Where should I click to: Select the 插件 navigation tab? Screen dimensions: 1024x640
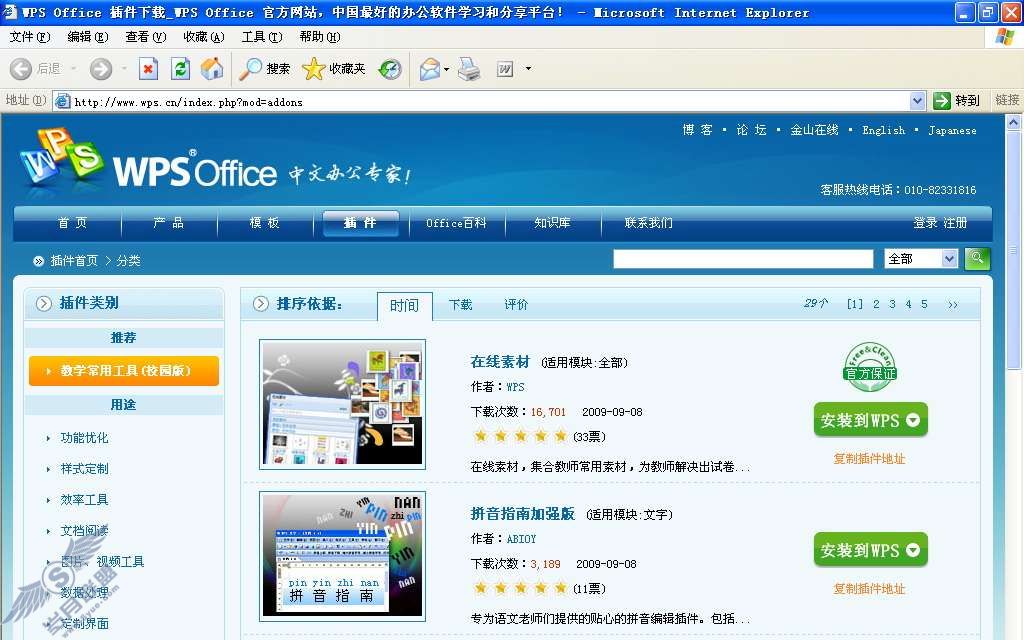[360, 223]
